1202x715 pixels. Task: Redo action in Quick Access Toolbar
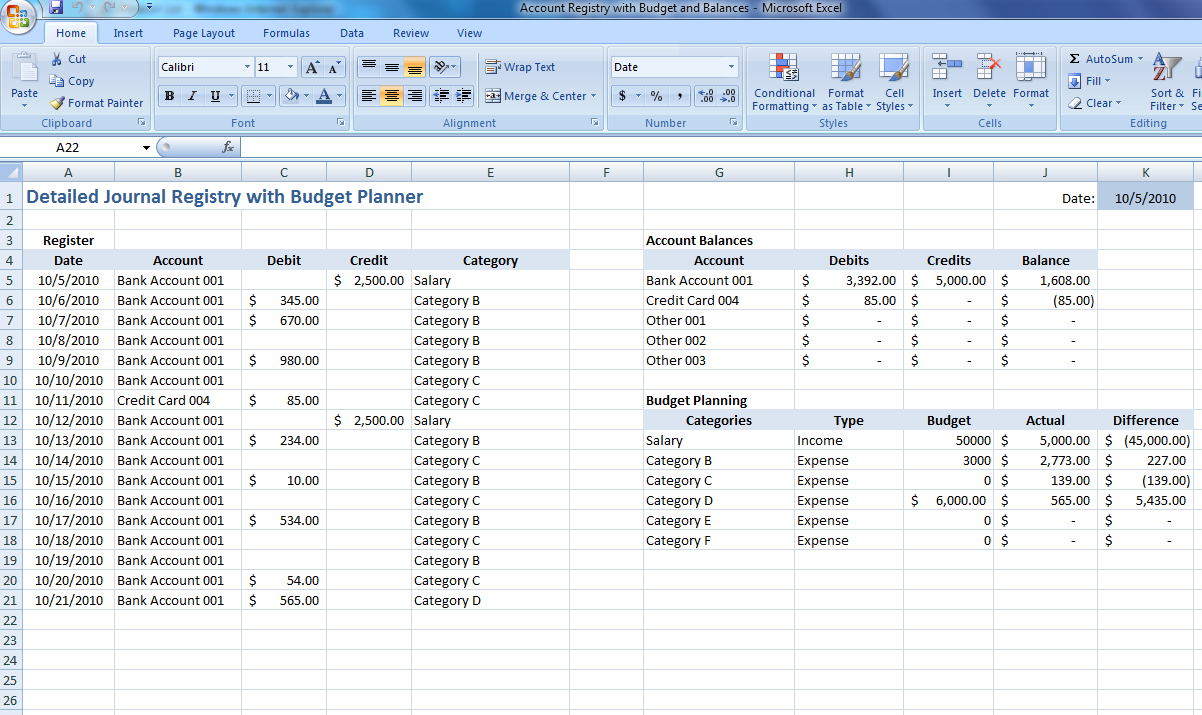point(112,7)
